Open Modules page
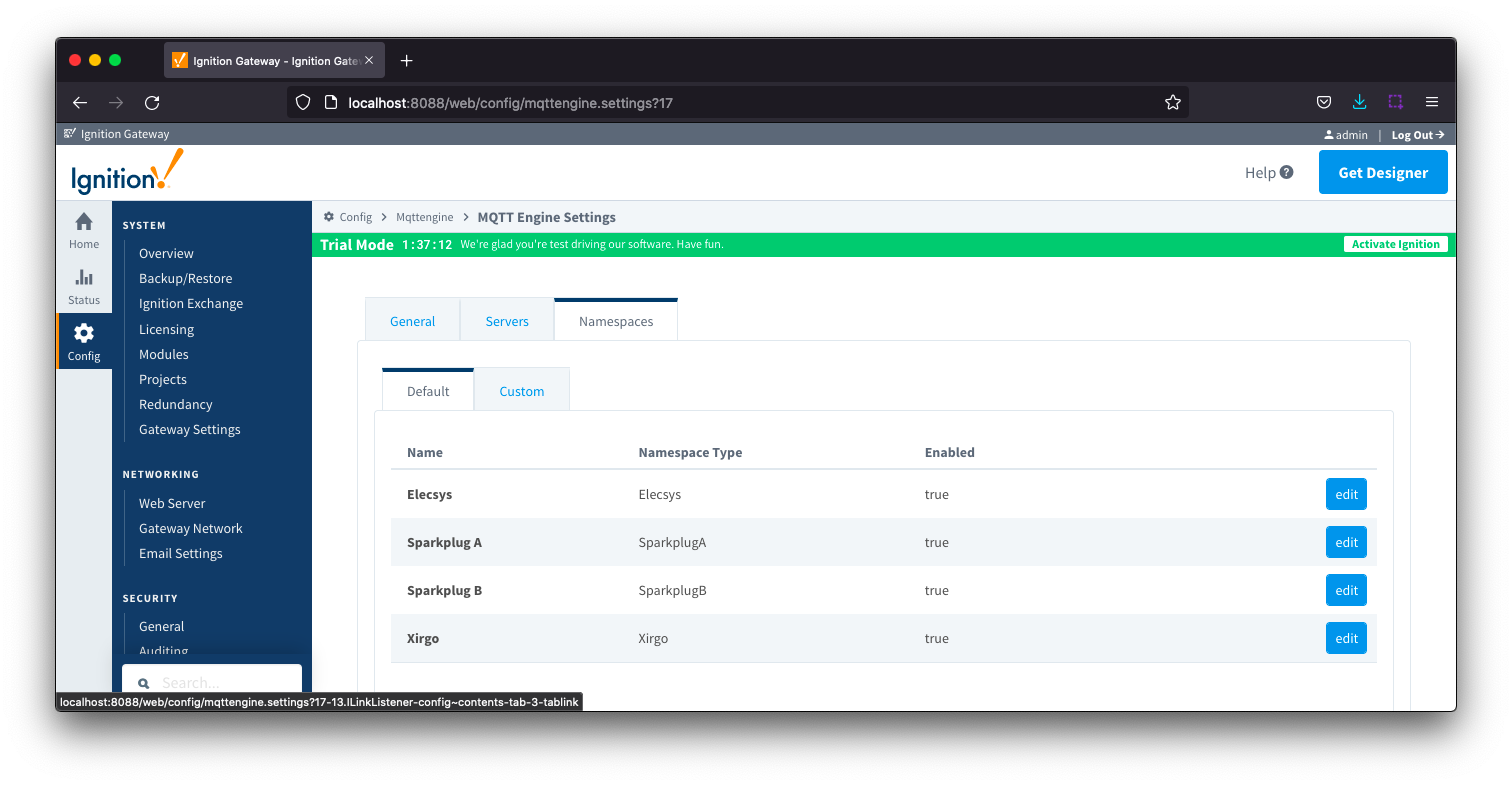 163,354
